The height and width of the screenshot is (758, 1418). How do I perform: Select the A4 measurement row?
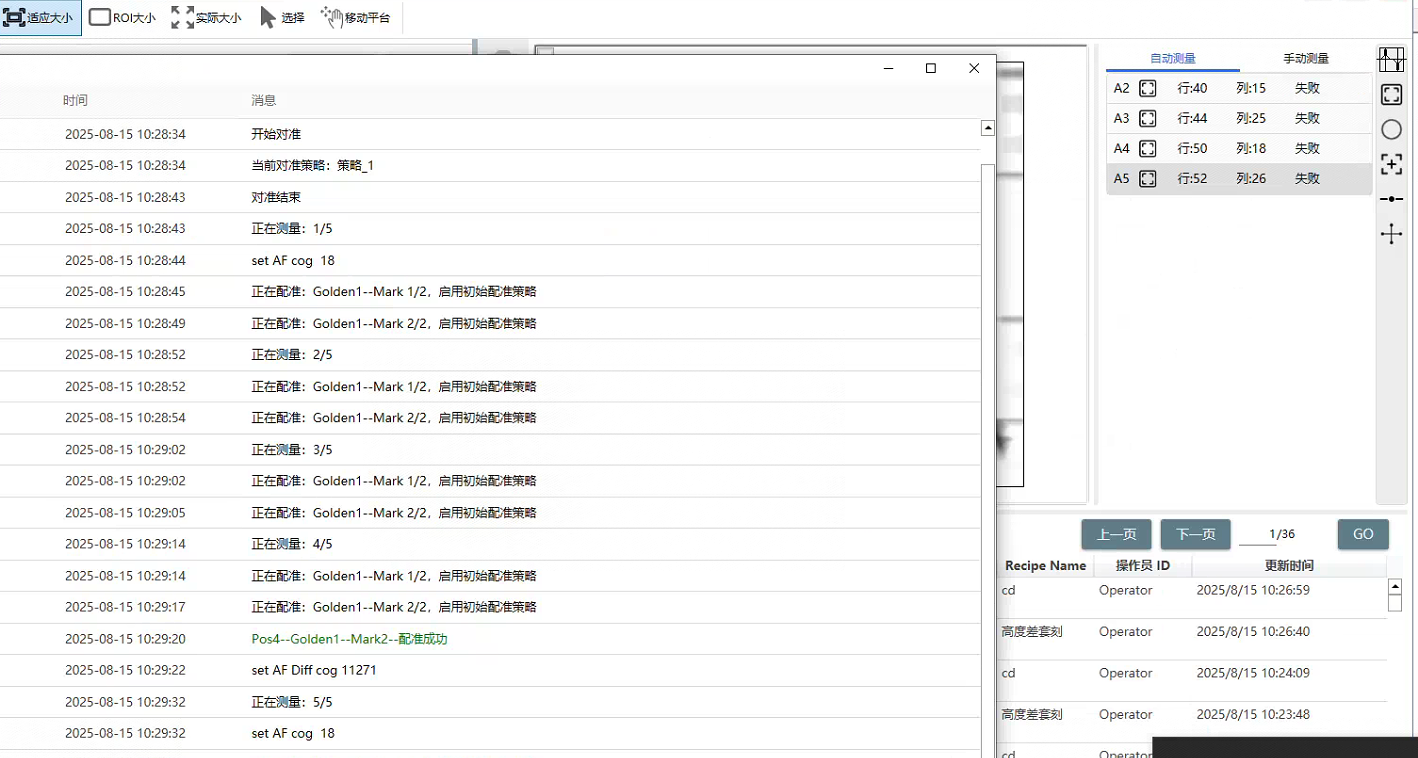click(x=1238, y=148)
